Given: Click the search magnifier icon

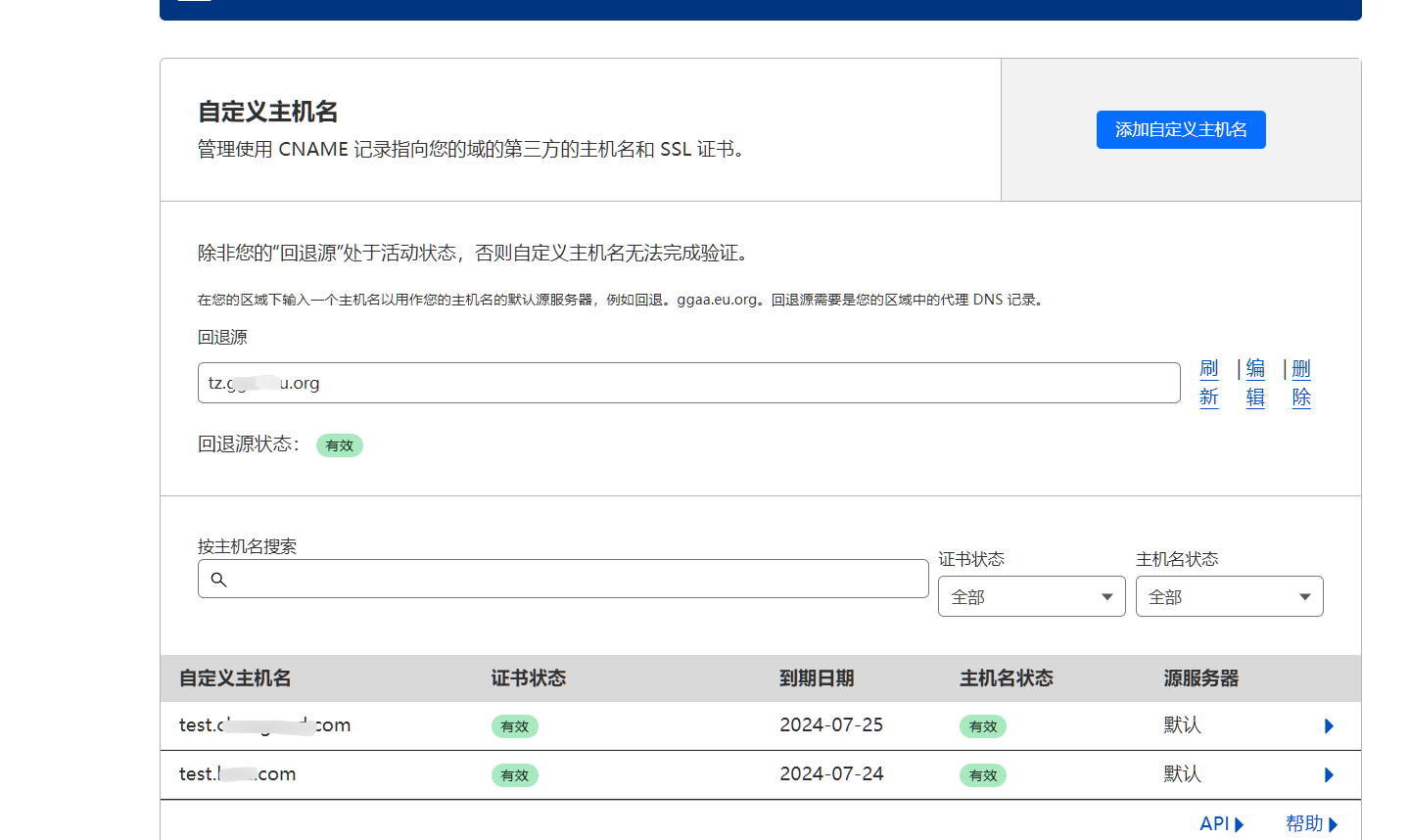Looking at the screenshot, I should 218,580.
